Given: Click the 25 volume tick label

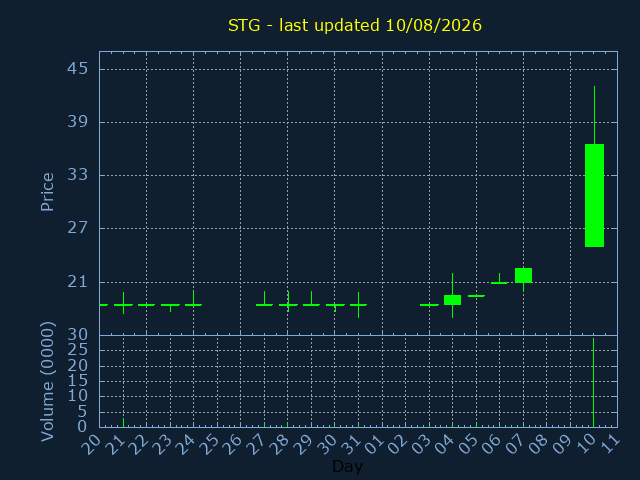Looking at the screenshot, I should [78, 349].
